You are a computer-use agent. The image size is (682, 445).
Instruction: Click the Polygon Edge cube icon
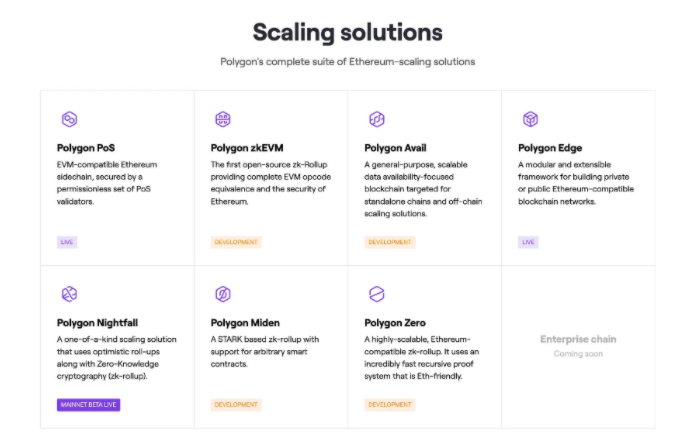(530, 119)
